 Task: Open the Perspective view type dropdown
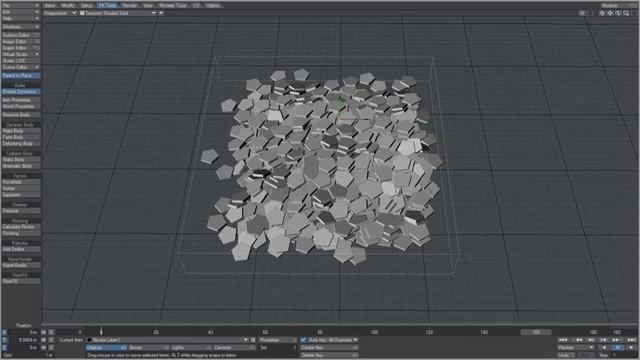(60, 13)
